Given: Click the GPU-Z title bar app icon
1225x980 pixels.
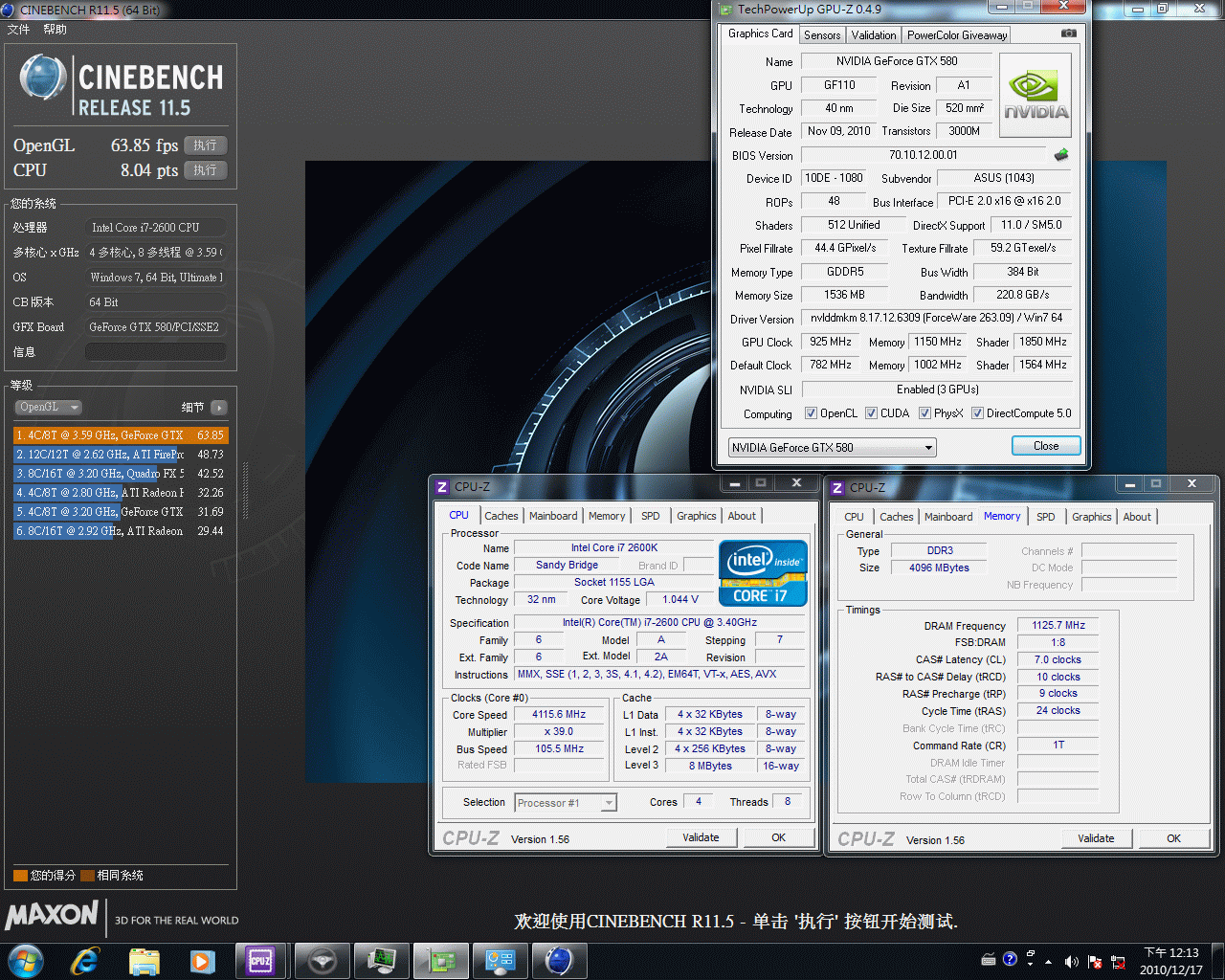Looking at the screenshot, I should (x=725, y=10).
